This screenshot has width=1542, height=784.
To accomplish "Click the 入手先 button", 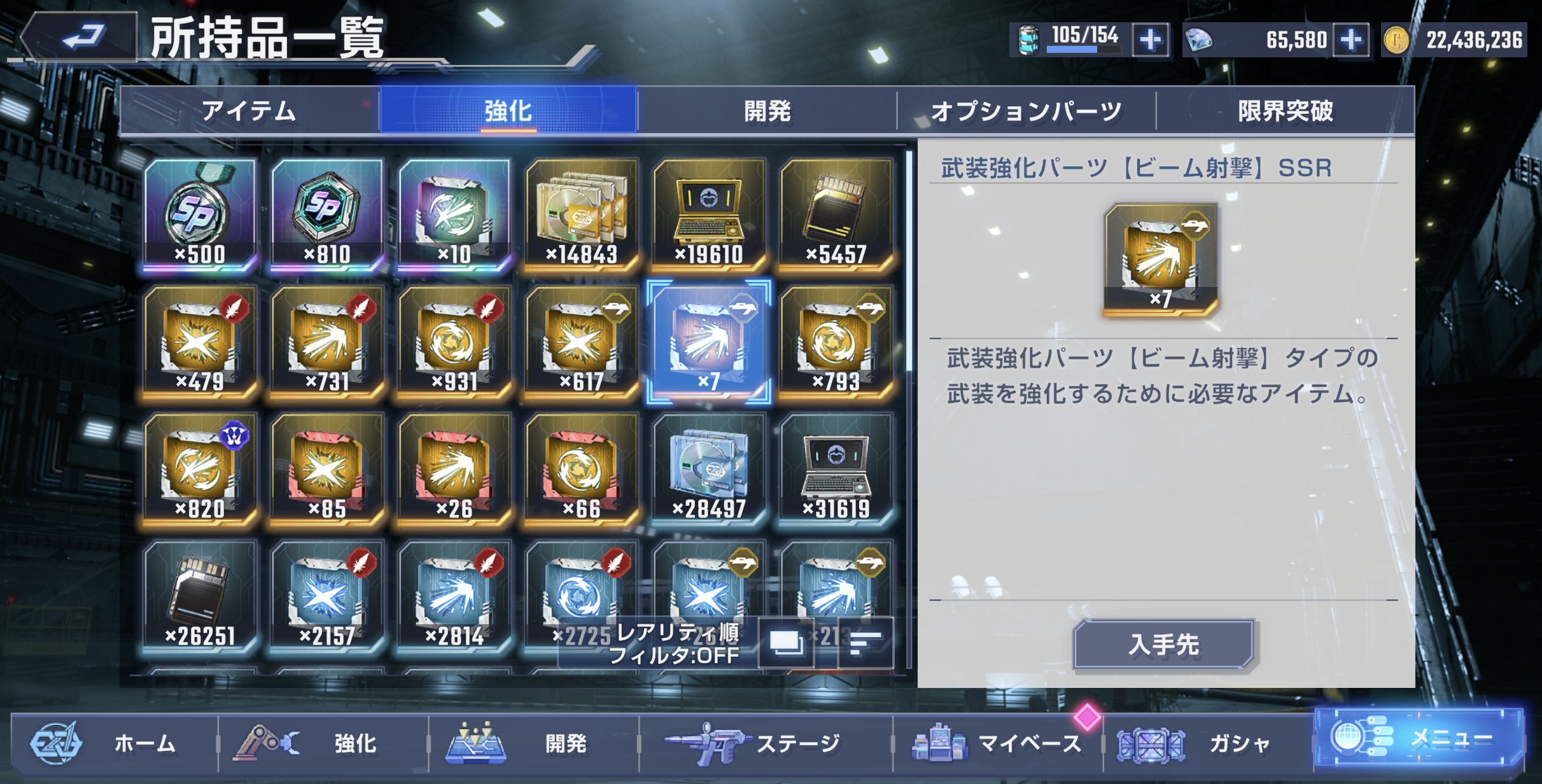I will coord(1163,645).
